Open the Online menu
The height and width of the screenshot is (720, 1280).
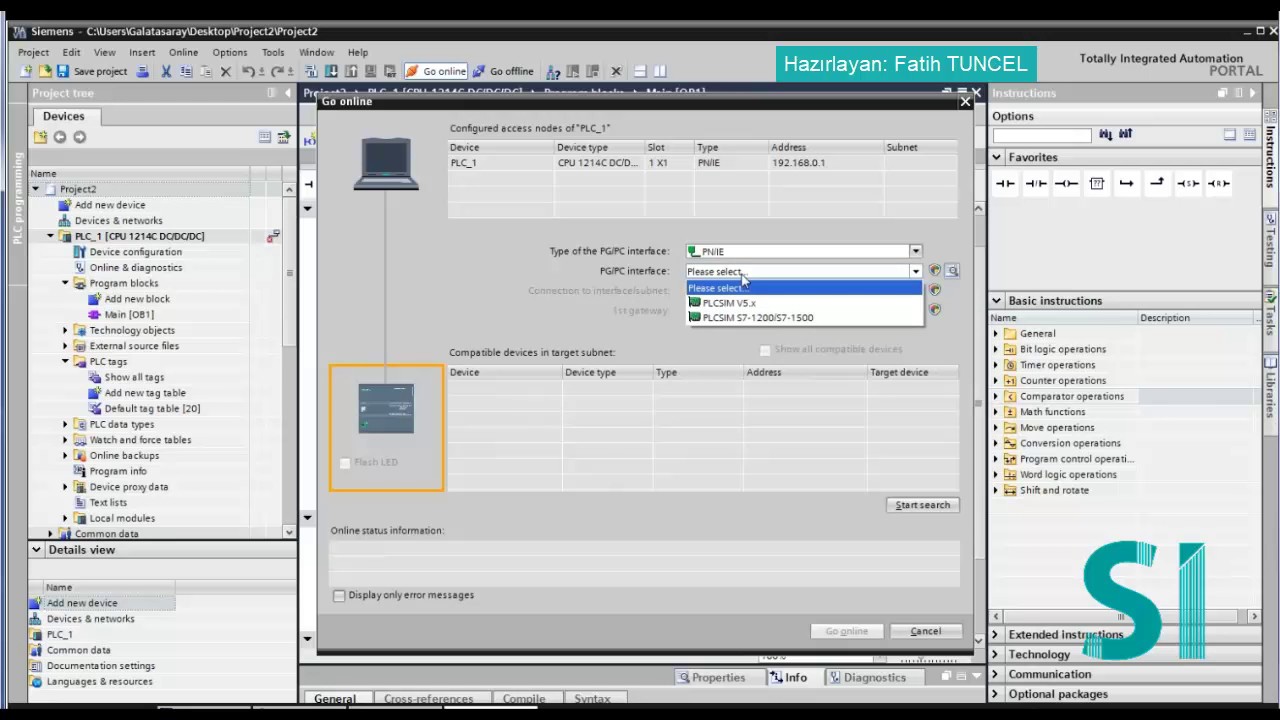point(183,52)
